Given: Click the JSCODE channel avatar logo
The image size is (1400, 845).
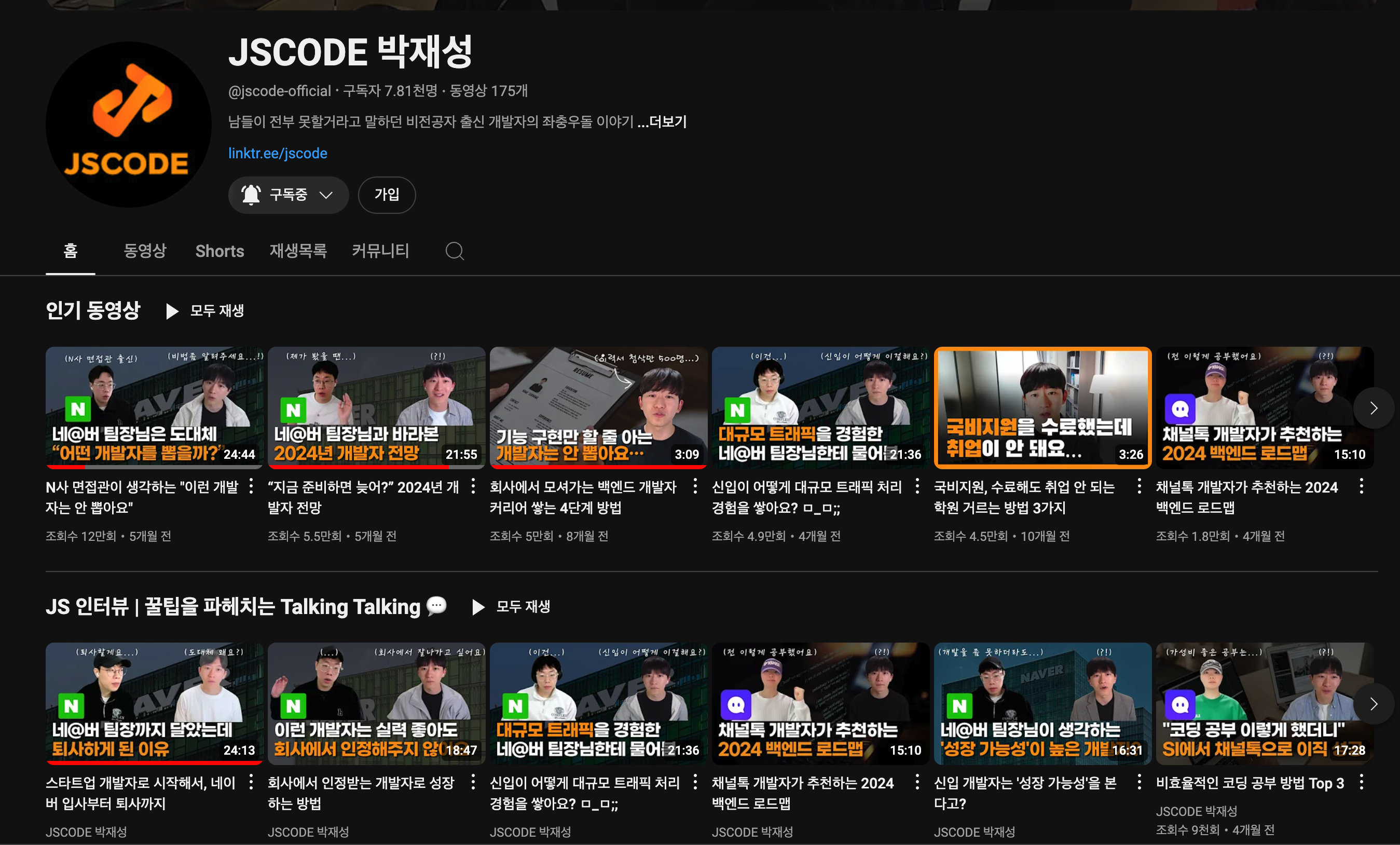Looking at the screenshot, I should coord(128,125).
